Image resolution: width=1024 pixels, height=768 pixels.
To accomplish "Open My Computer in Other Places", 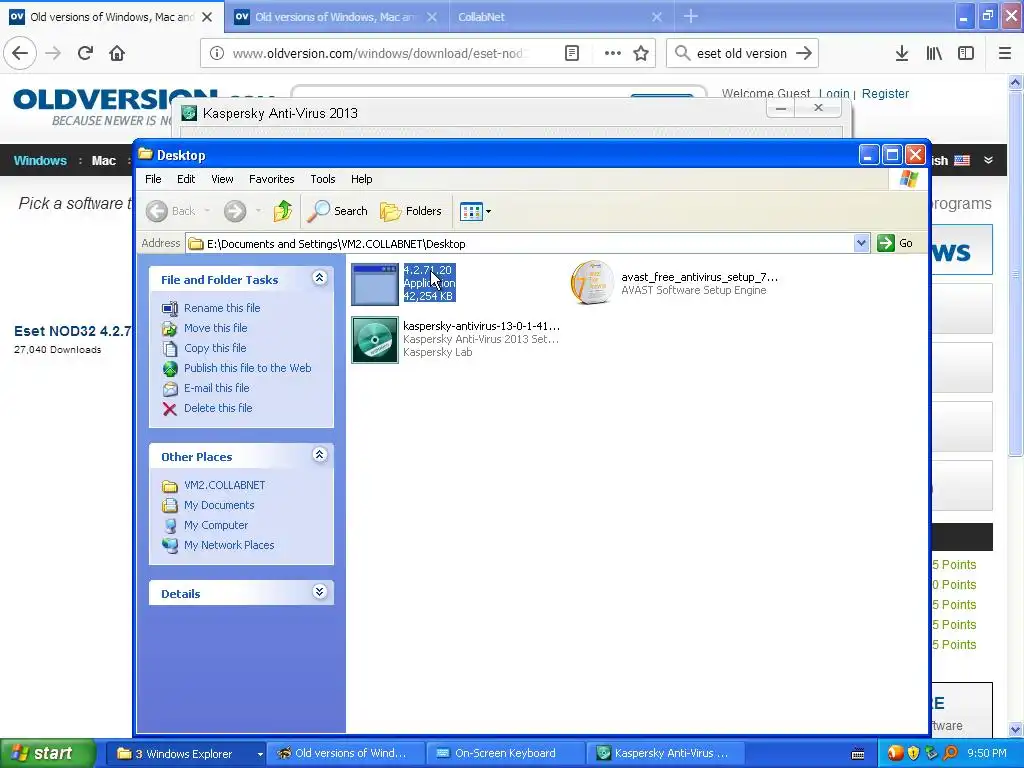I will pos(216,525).
